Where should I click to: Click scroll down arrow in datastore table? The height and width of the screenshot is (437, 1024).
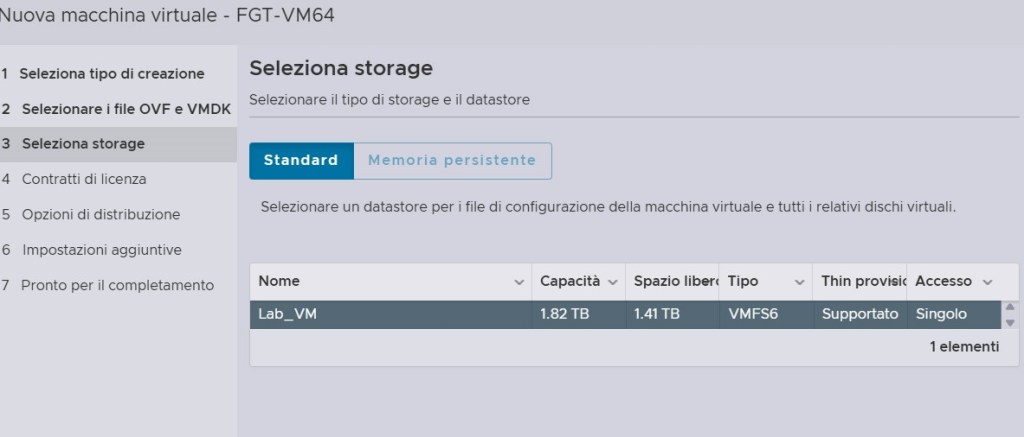(1009, 322)
